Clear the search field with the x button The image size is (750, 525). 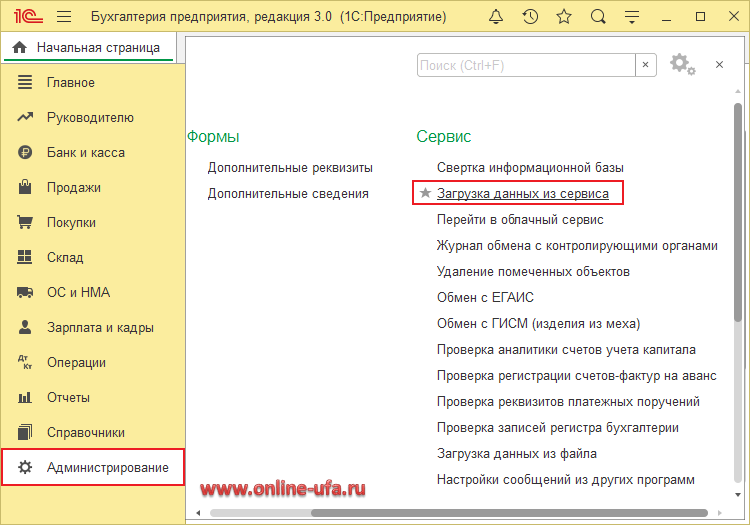click(647, 65)
